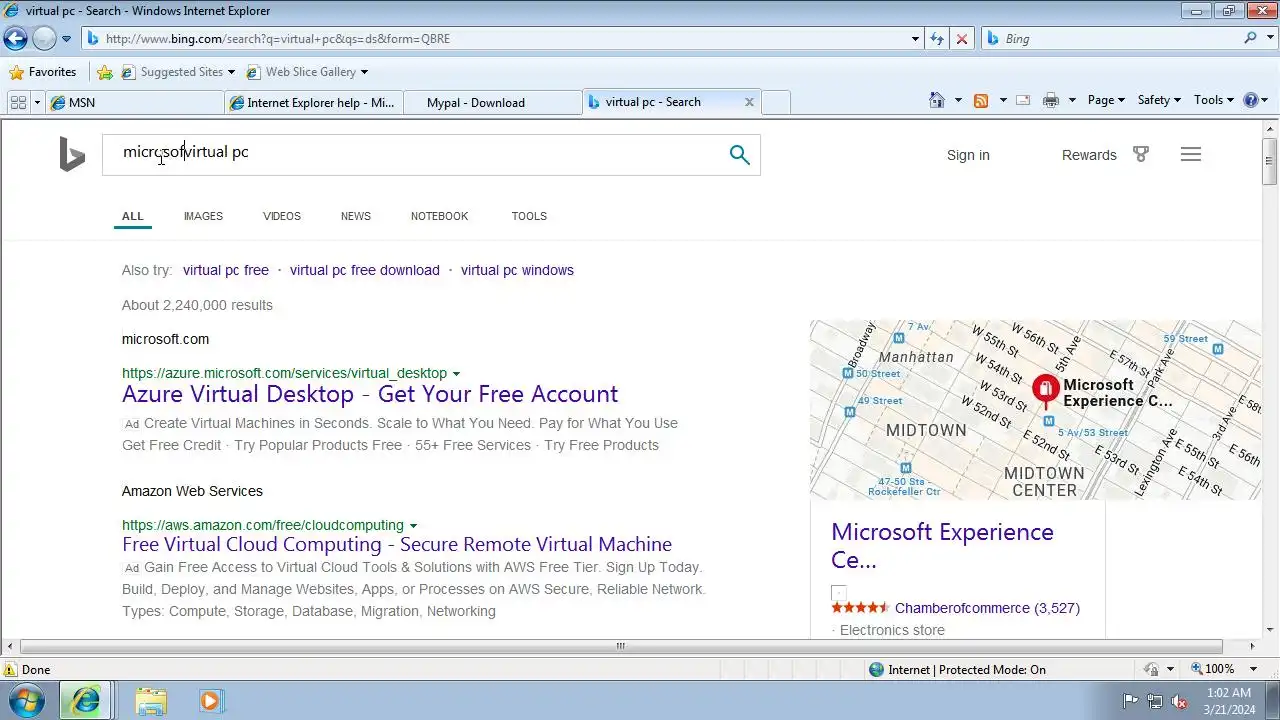Switch to the MSN tab
The height and width of the screenshot is (720, 1280).
[135, 102]
